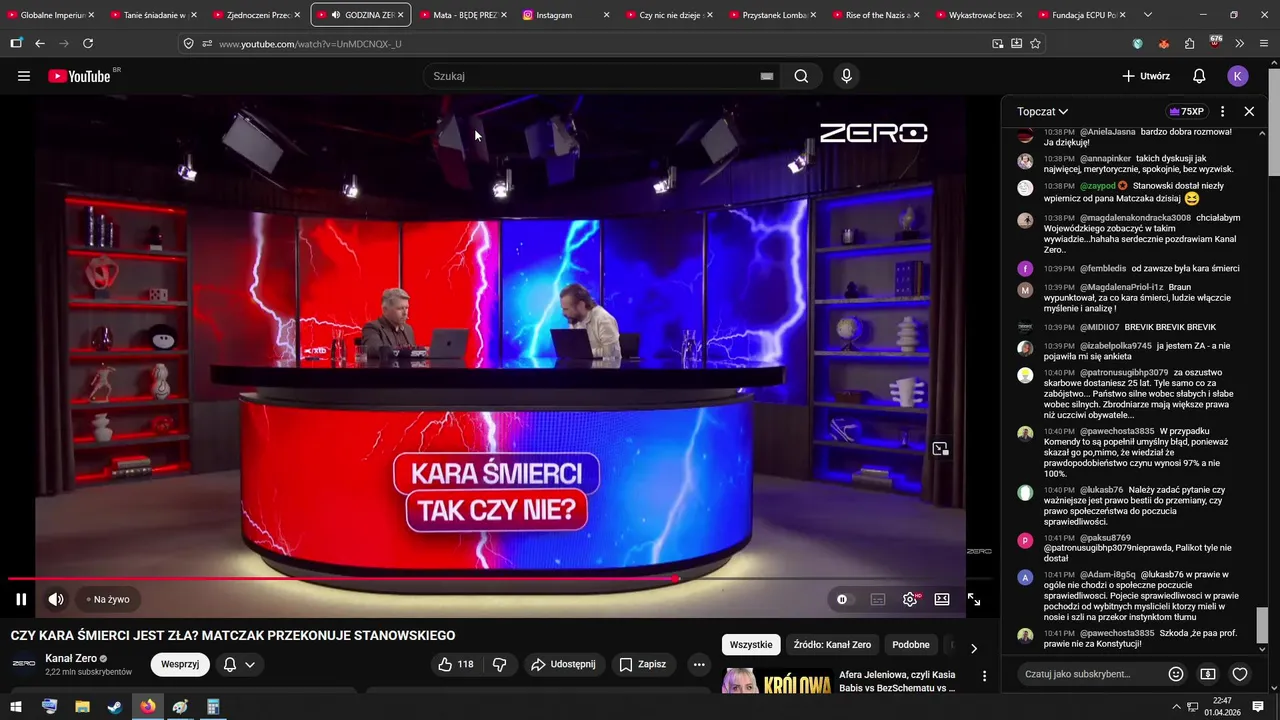The image size is (1280, 720).
Task: Start voice search with microphone
Action: [x=847, y=76]
